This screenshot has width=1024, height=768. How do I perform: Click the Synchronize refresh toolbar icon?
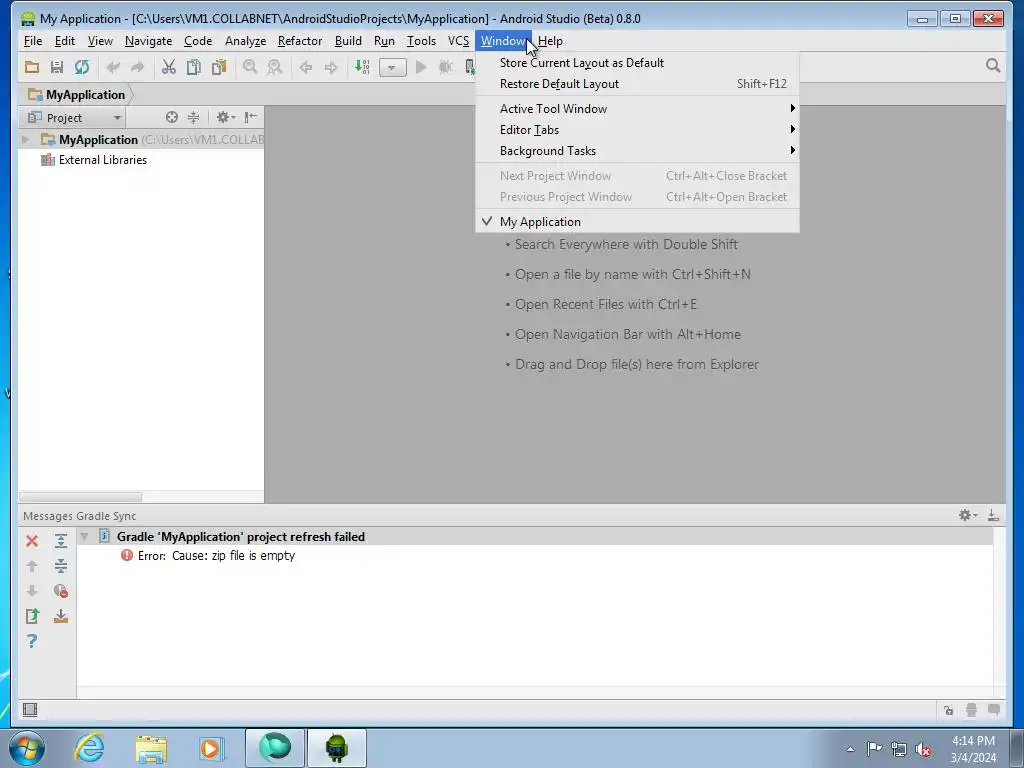[82, 67]
